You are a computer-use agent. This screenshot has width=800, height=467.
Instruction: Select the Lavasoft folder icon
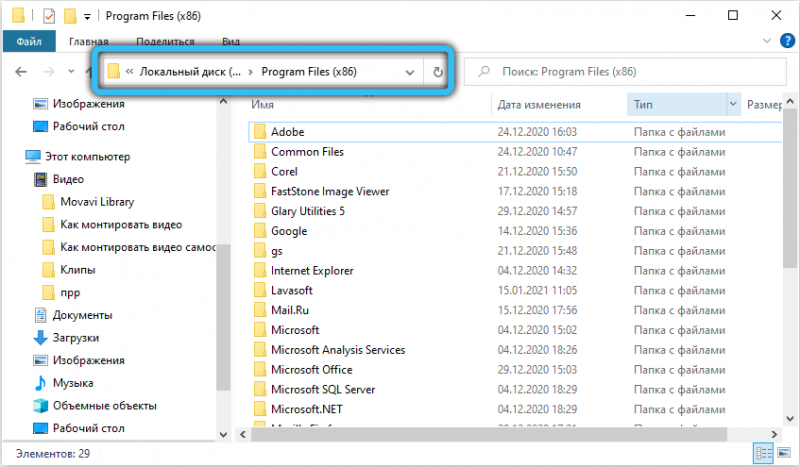tap(260, 290)
